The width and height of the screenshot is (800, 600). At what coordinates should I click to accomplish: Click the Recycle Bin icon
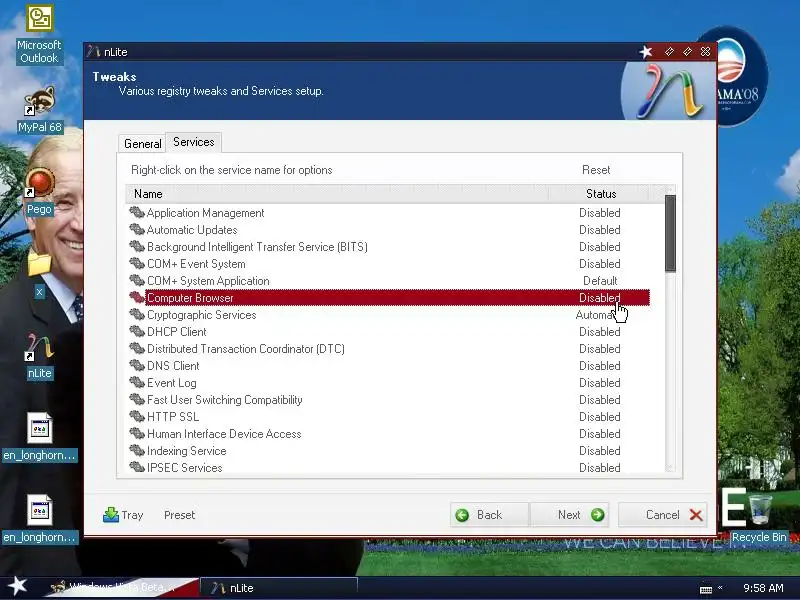(x=760, y=508)
